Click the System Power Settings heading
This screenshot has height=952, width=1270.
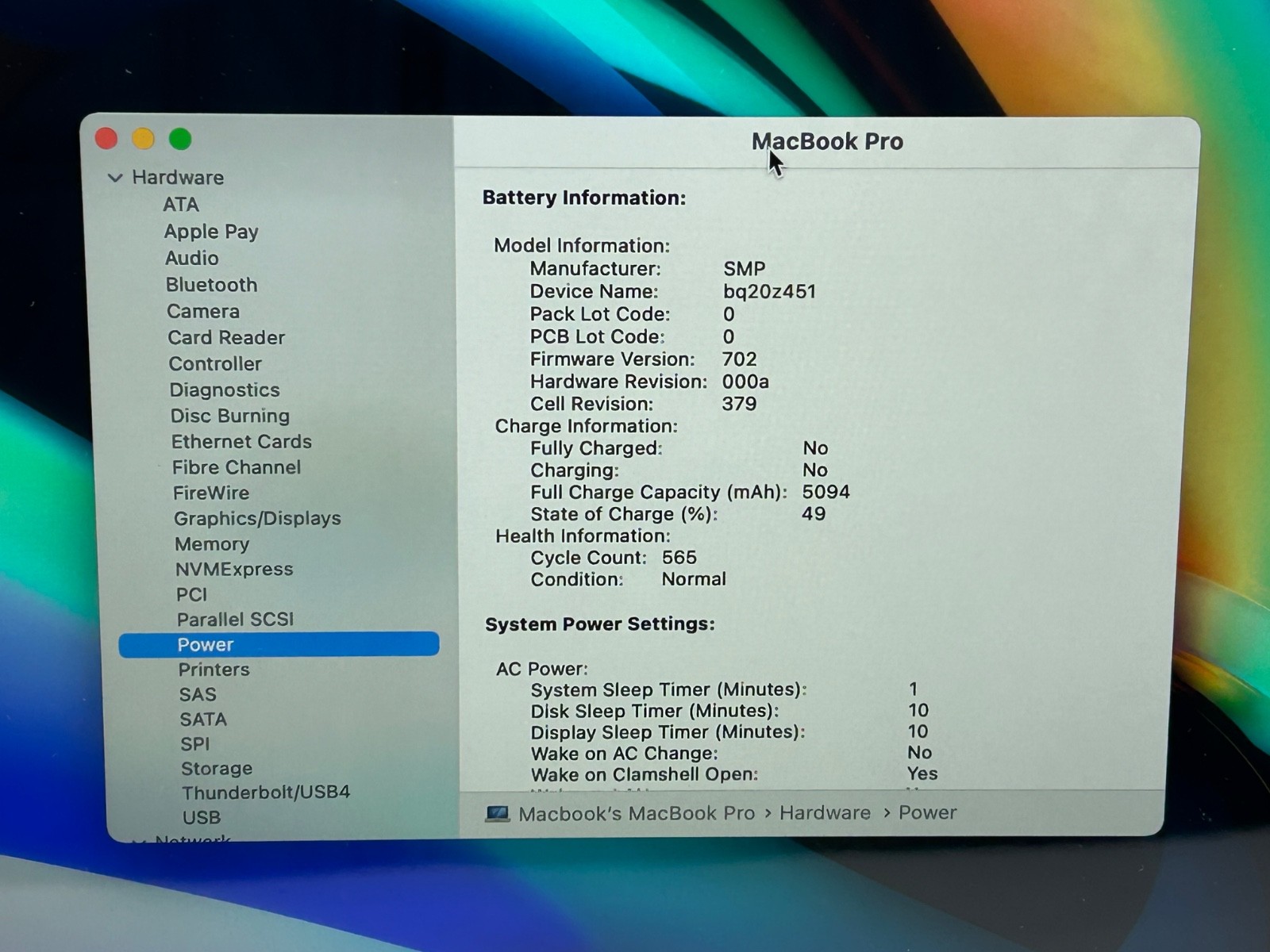tap(600, 624)
